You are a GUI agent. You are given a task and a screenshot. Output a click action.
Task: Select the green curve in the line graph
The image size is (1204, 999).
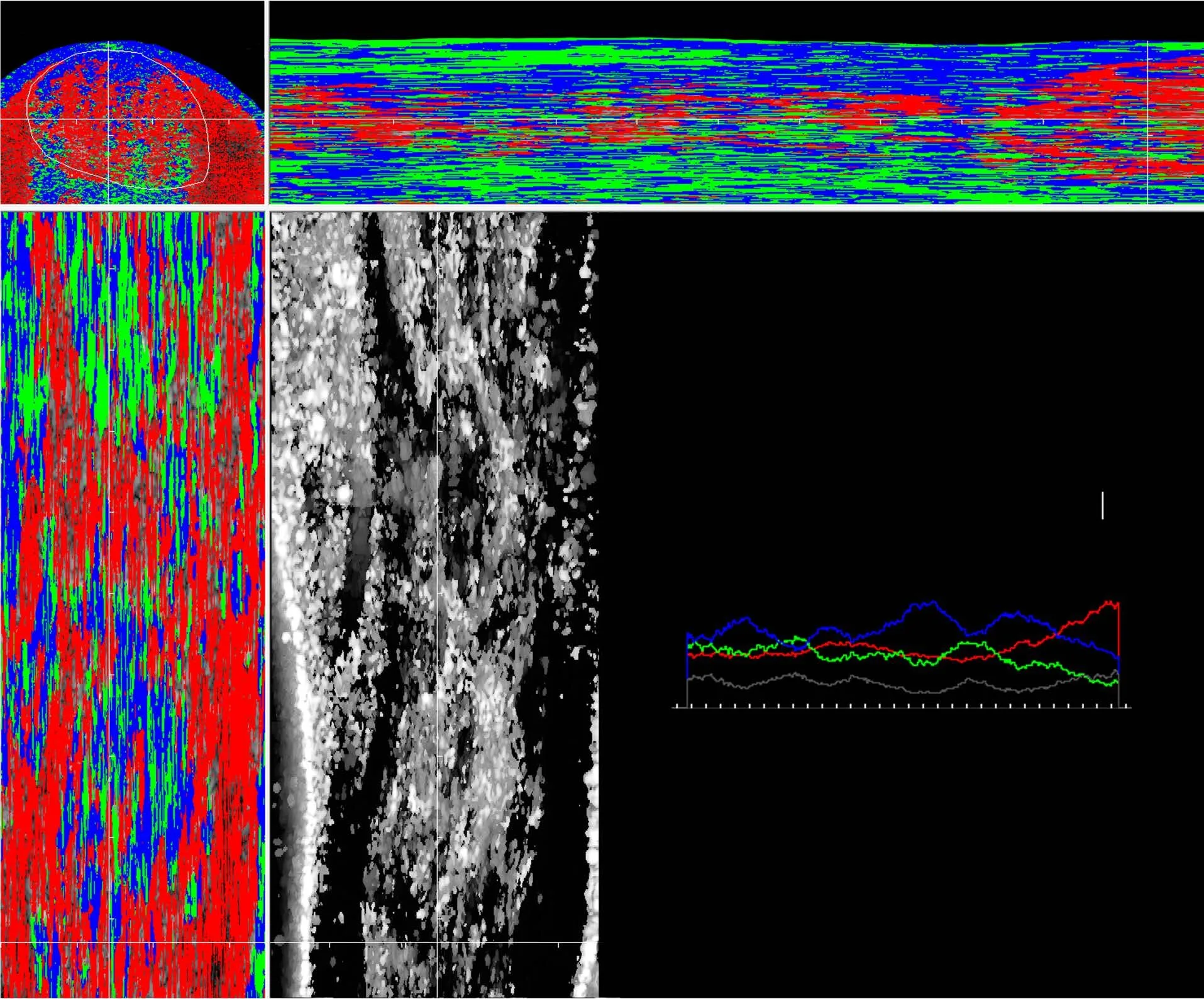pyautogui.click(x=880, y=655)
